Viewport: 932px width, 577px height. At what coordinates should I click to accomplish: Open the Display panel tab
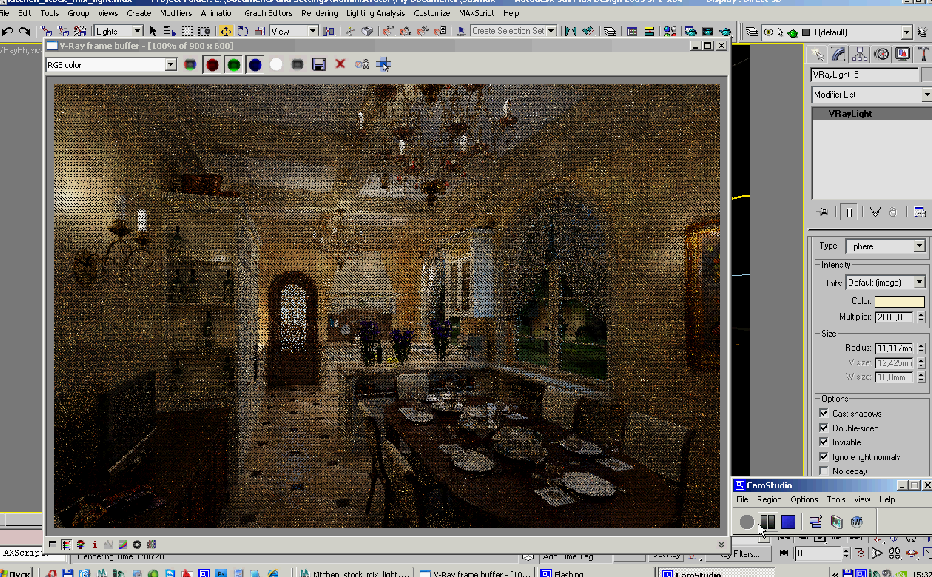point(902,55)
